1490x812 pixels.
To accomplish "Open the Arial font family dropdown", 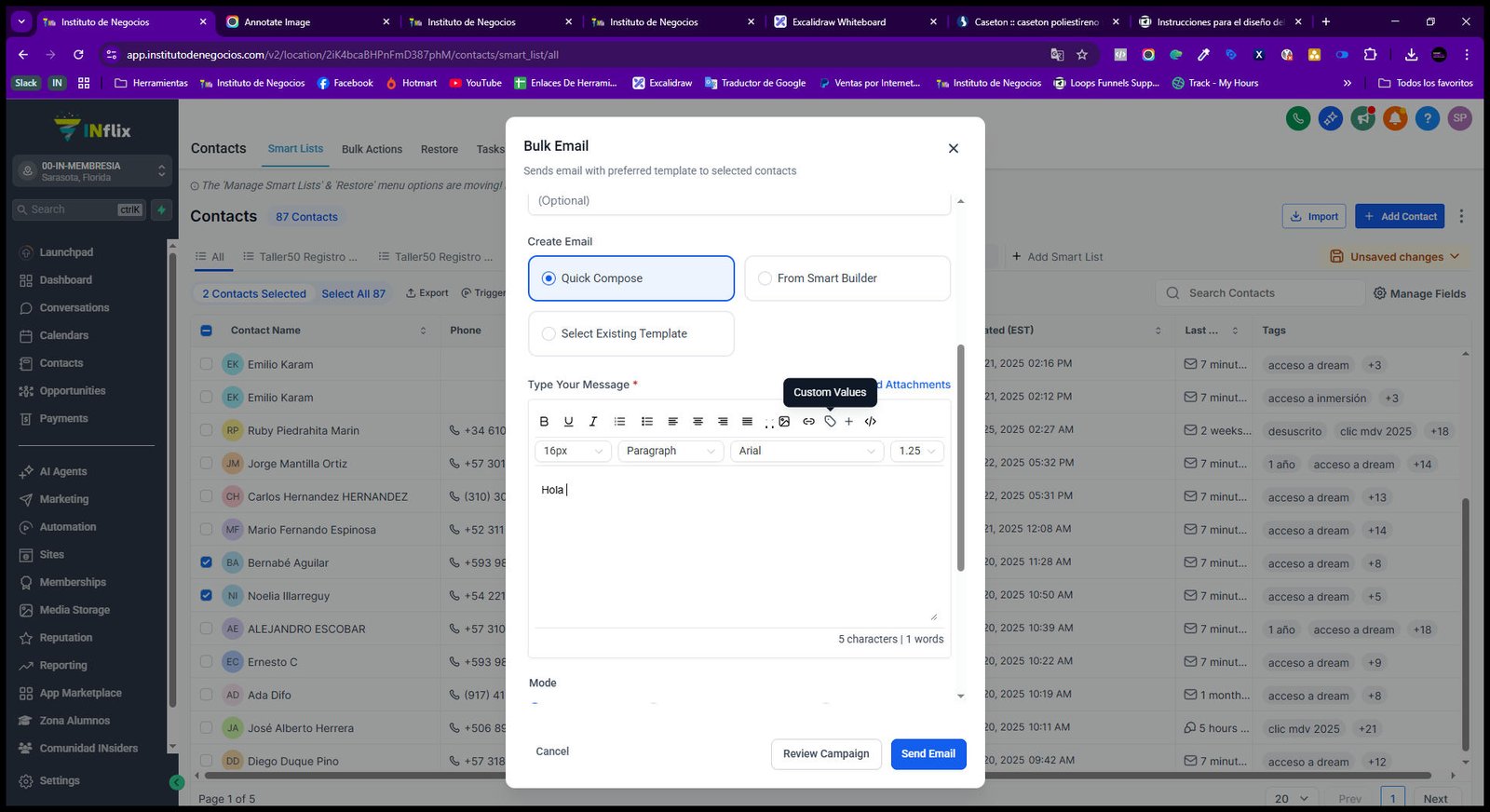I will click(x=807, y=451).
